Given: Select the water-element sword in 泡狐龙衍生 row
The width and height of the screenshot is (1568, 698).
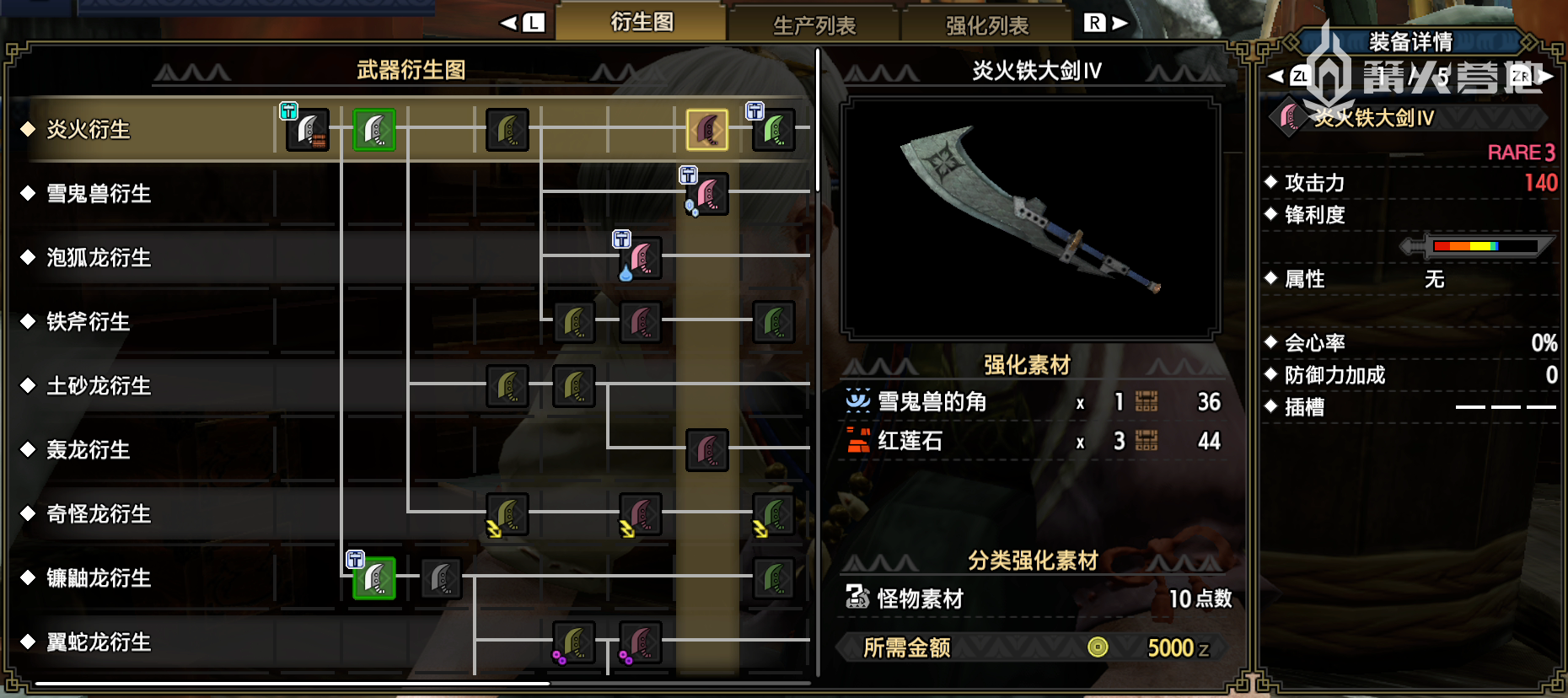Looking at the screenshot, I should (641, 258).
